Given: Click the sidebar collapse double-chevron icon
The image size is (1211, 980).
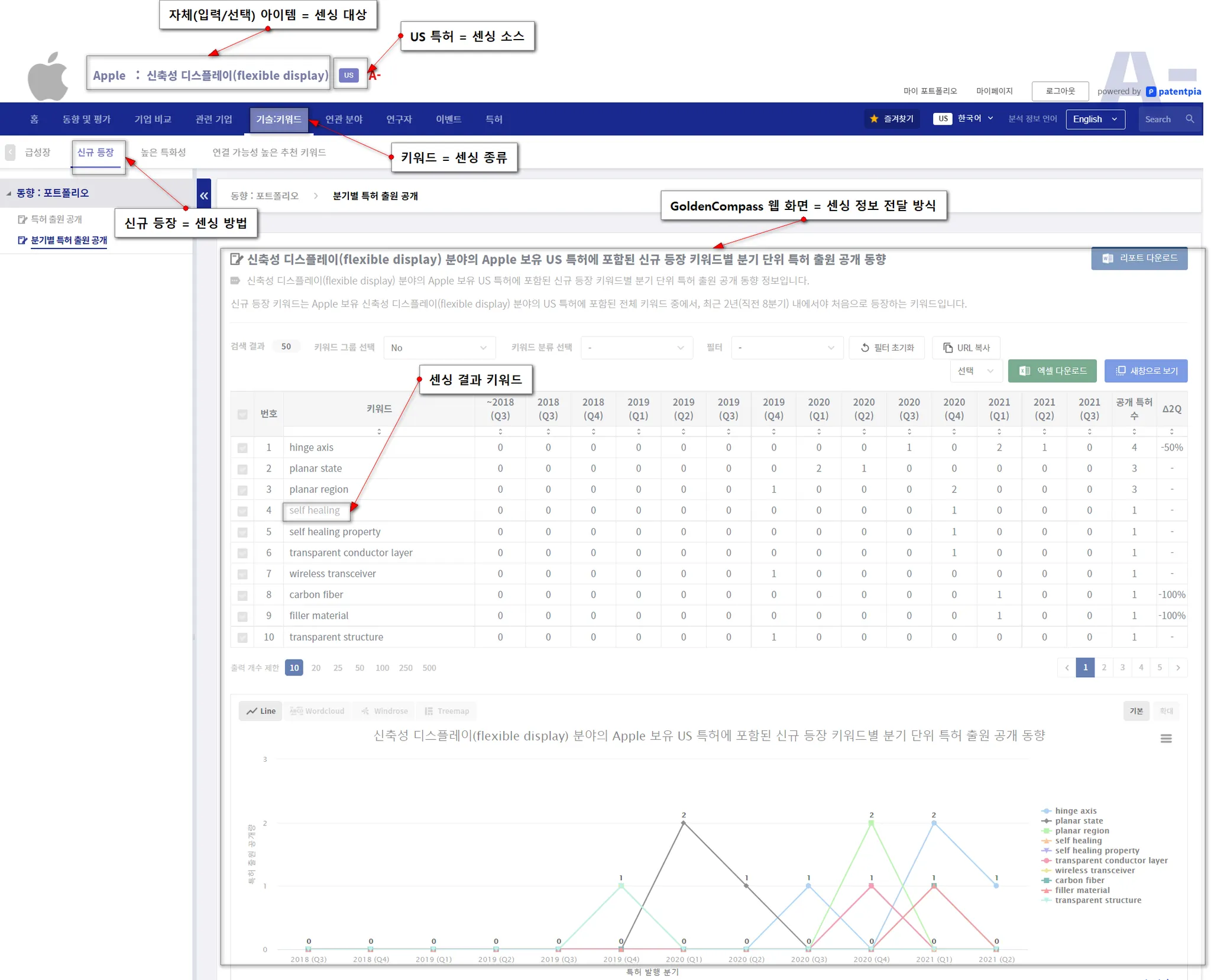Looking at the screenshot, I should pyautogui.click(x=204, y=196).
